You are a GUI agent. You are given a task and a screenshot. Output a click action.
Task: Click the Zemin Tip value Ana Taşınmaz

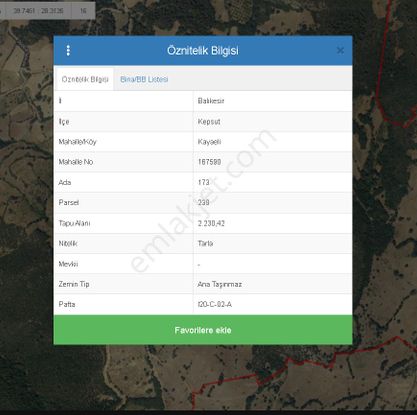[x=220, y=284]
